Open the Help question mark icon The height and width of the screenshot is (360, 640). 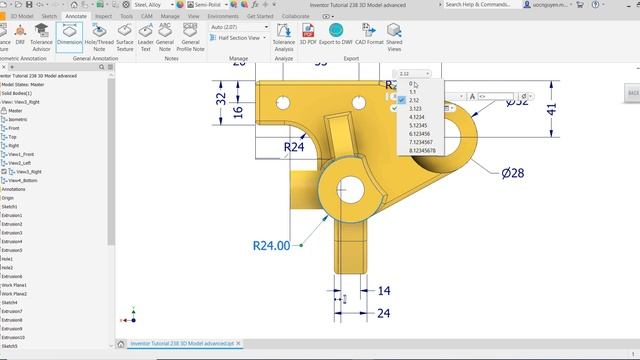(x=596, y=4)
